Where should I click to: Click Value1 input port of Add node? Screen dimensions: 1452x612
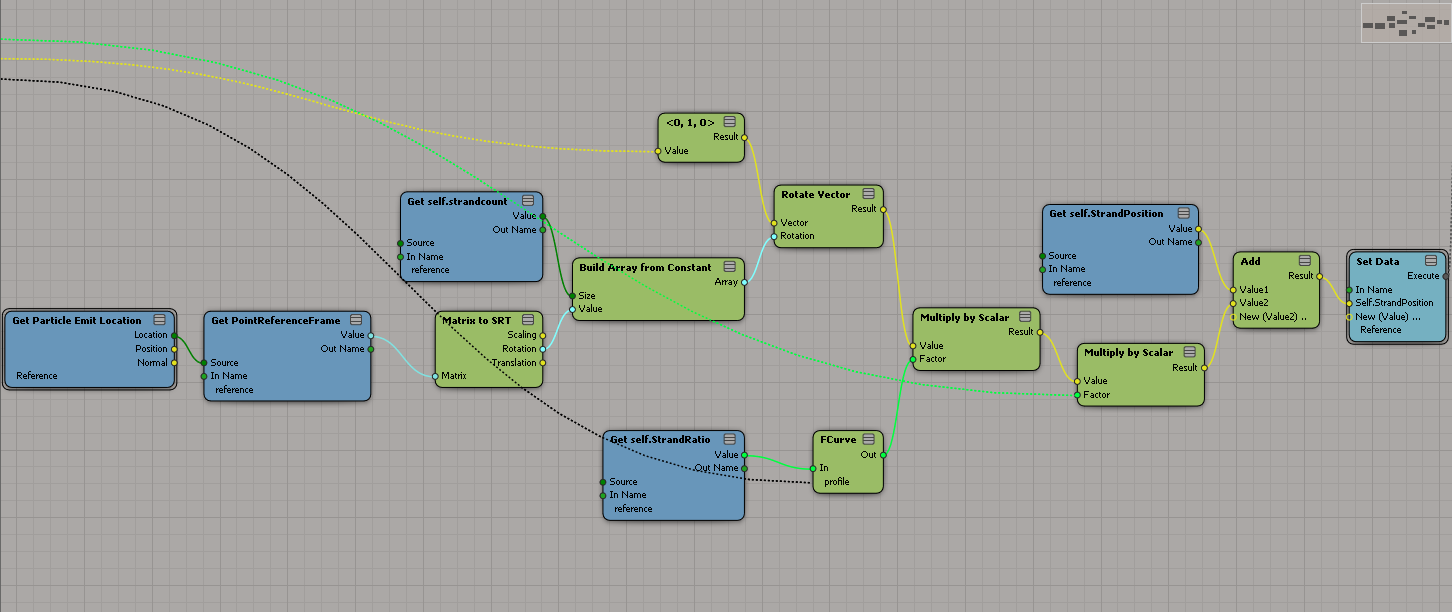1233,290
